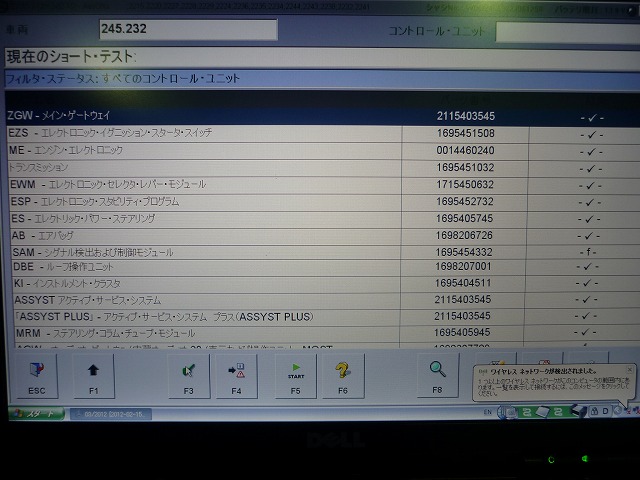Click part number 1715450632
This screenshot has width=640, height=480.
pyautogui.click(x=465, y=184)
